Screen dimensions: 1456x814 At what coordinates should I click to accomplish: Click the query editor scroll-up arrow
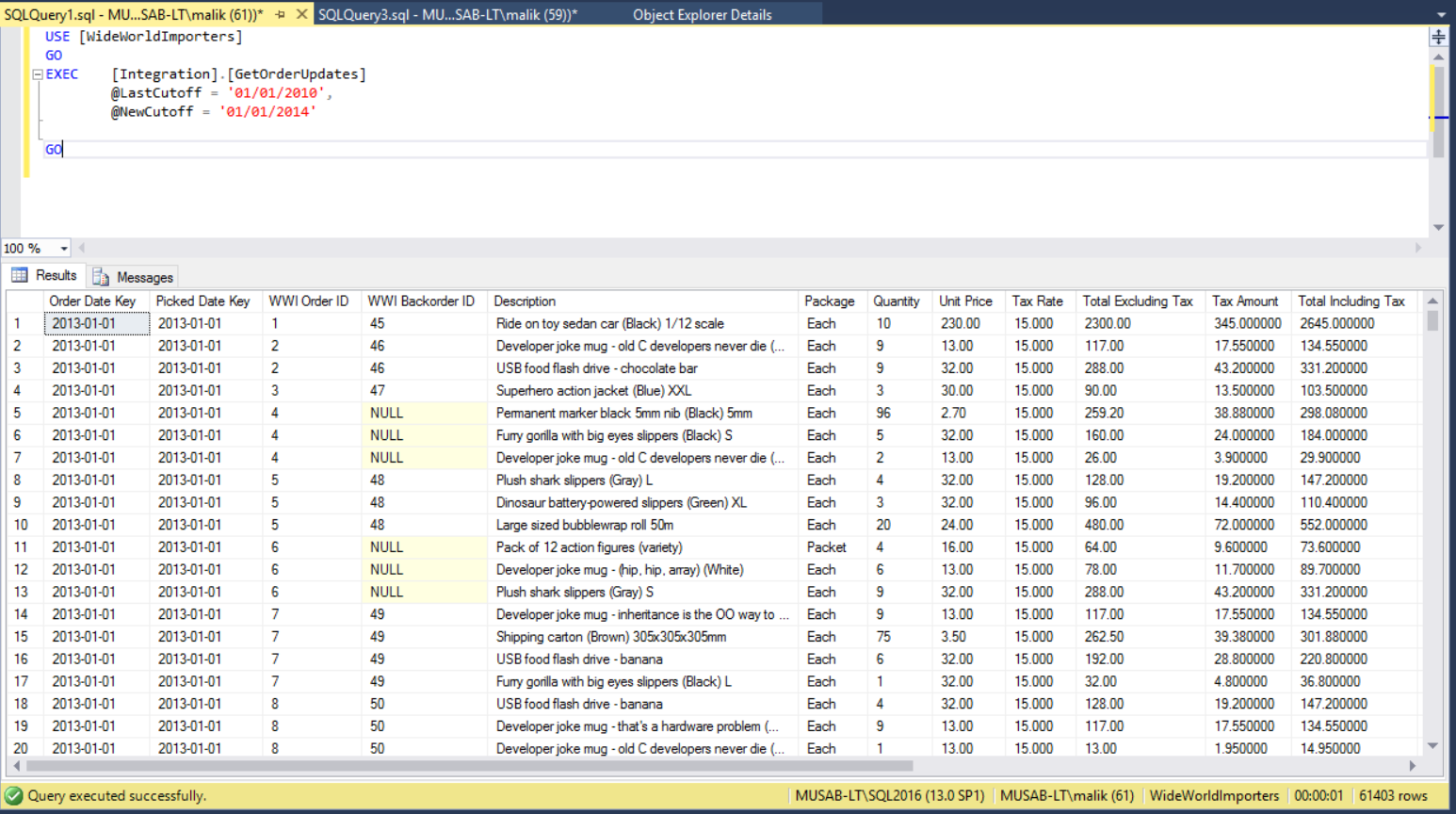click(x=1438, y=57)
